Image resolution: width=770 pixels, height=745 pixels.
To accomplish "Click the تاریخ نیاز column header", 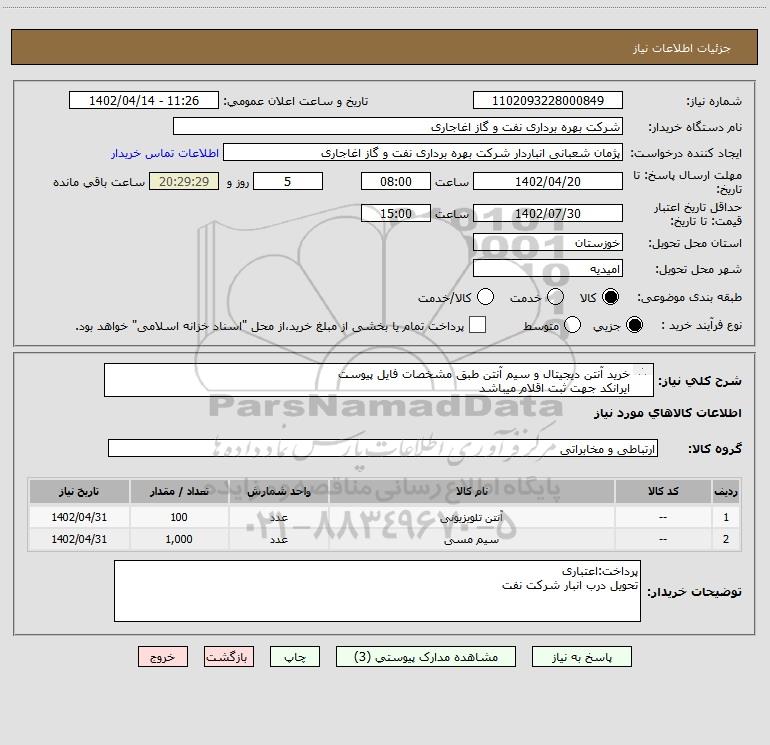I will click(x=79, y=491).
